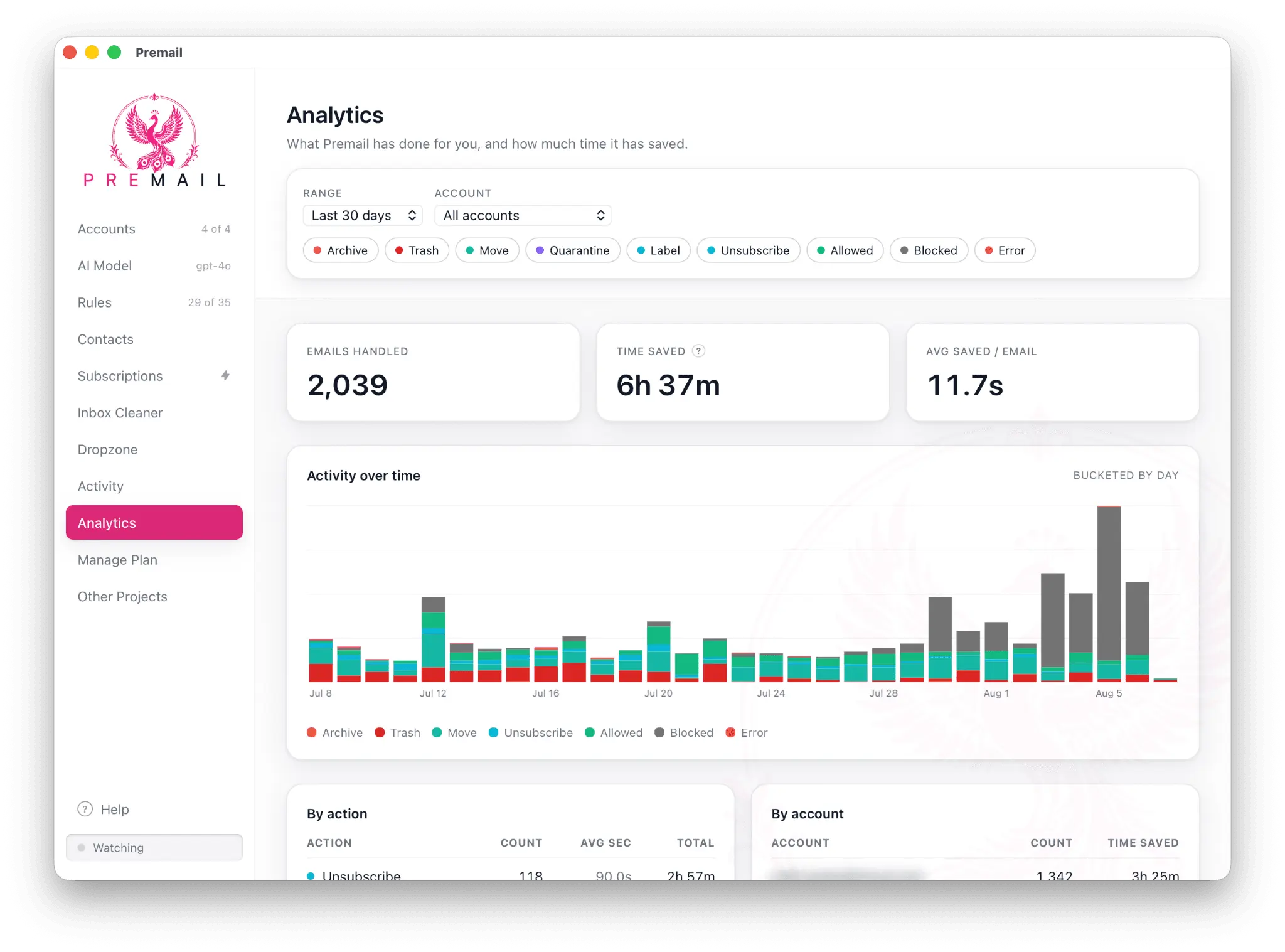
Task: Click the lightning bolt icon beside Subscriptions
Action: pos(225,375)
